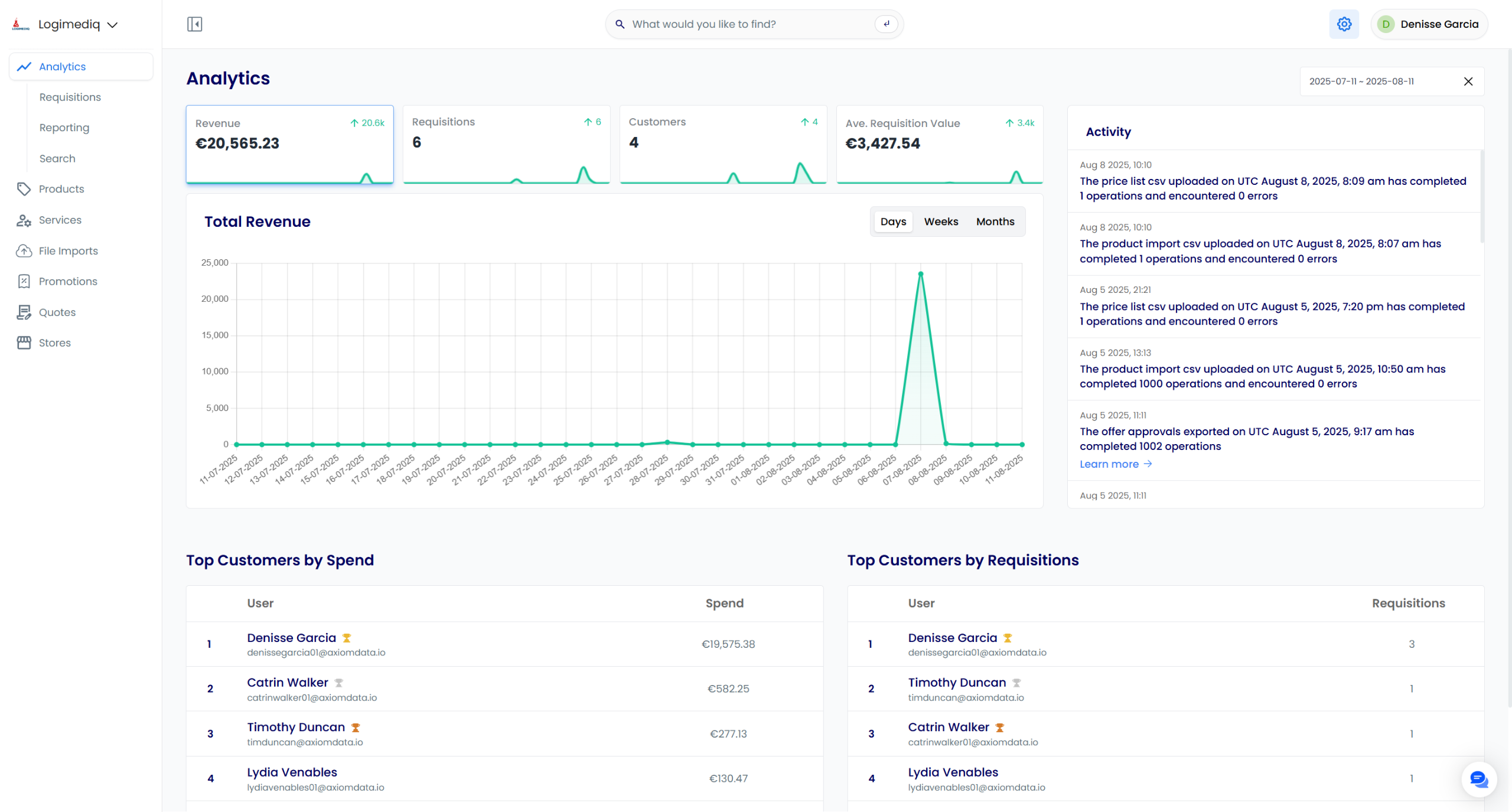Open File Imports cloud icon
Image resolution: width=1512 pixels, height=812 pixels.
point(24,251)
